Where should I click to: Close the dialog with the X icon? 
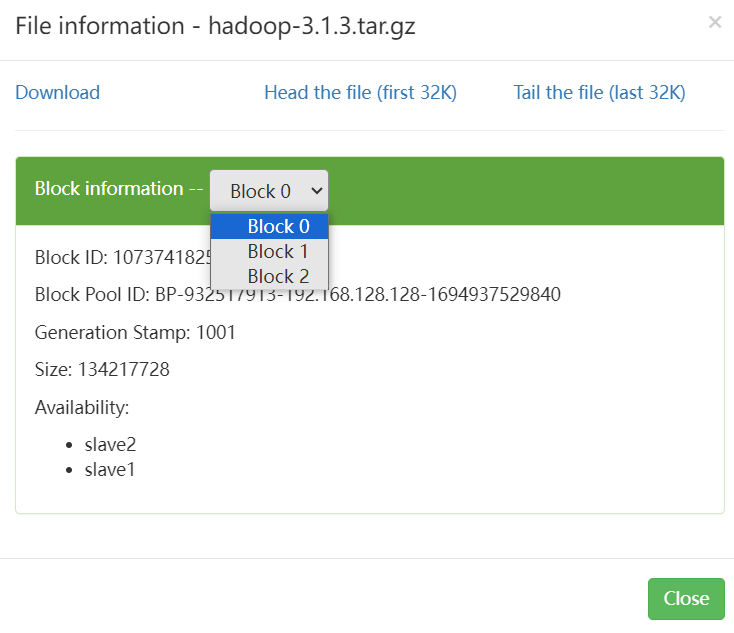pos(714,22)
